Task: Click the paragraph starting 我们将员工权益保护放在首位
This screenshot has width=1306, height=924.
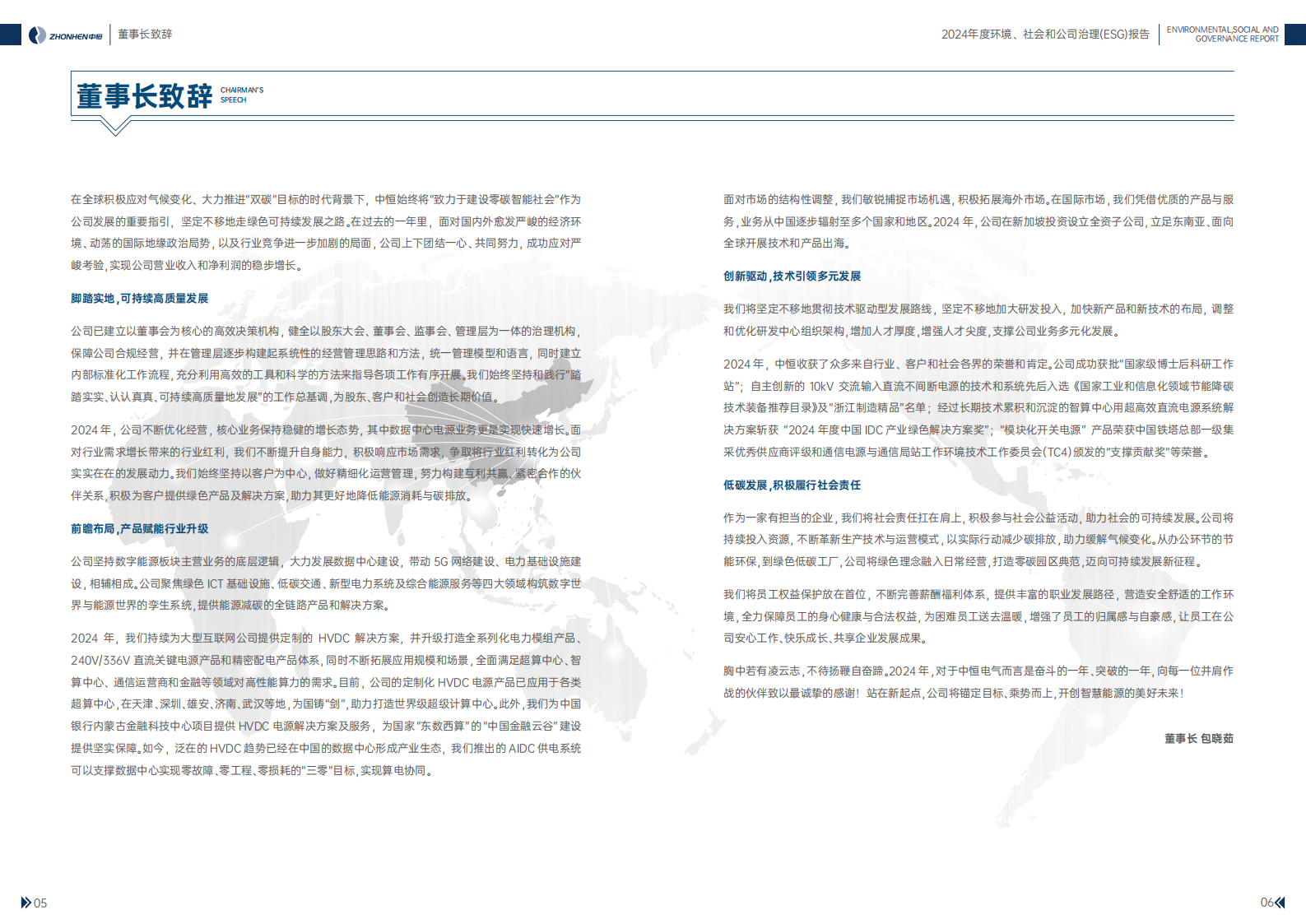Action: (x=978, y=616)
